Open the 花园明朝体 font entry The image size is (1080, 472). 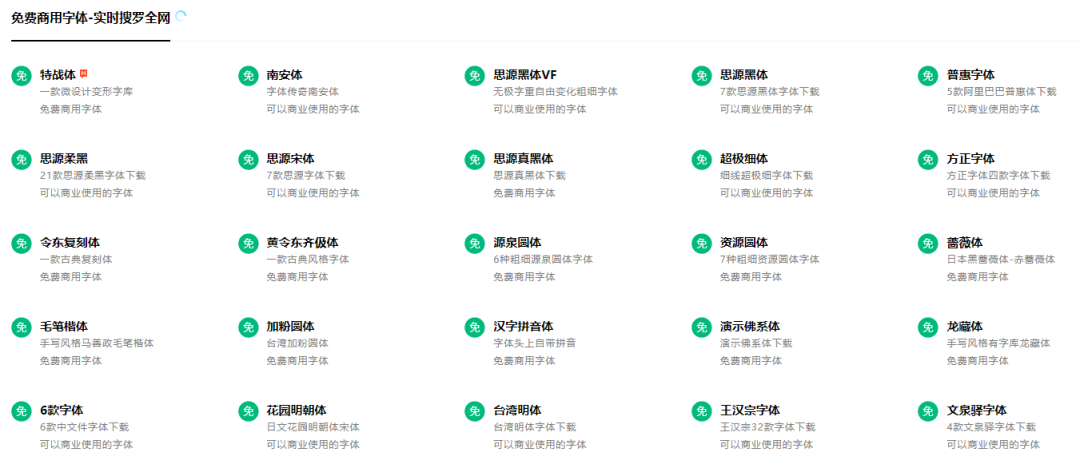pos(296,411)
